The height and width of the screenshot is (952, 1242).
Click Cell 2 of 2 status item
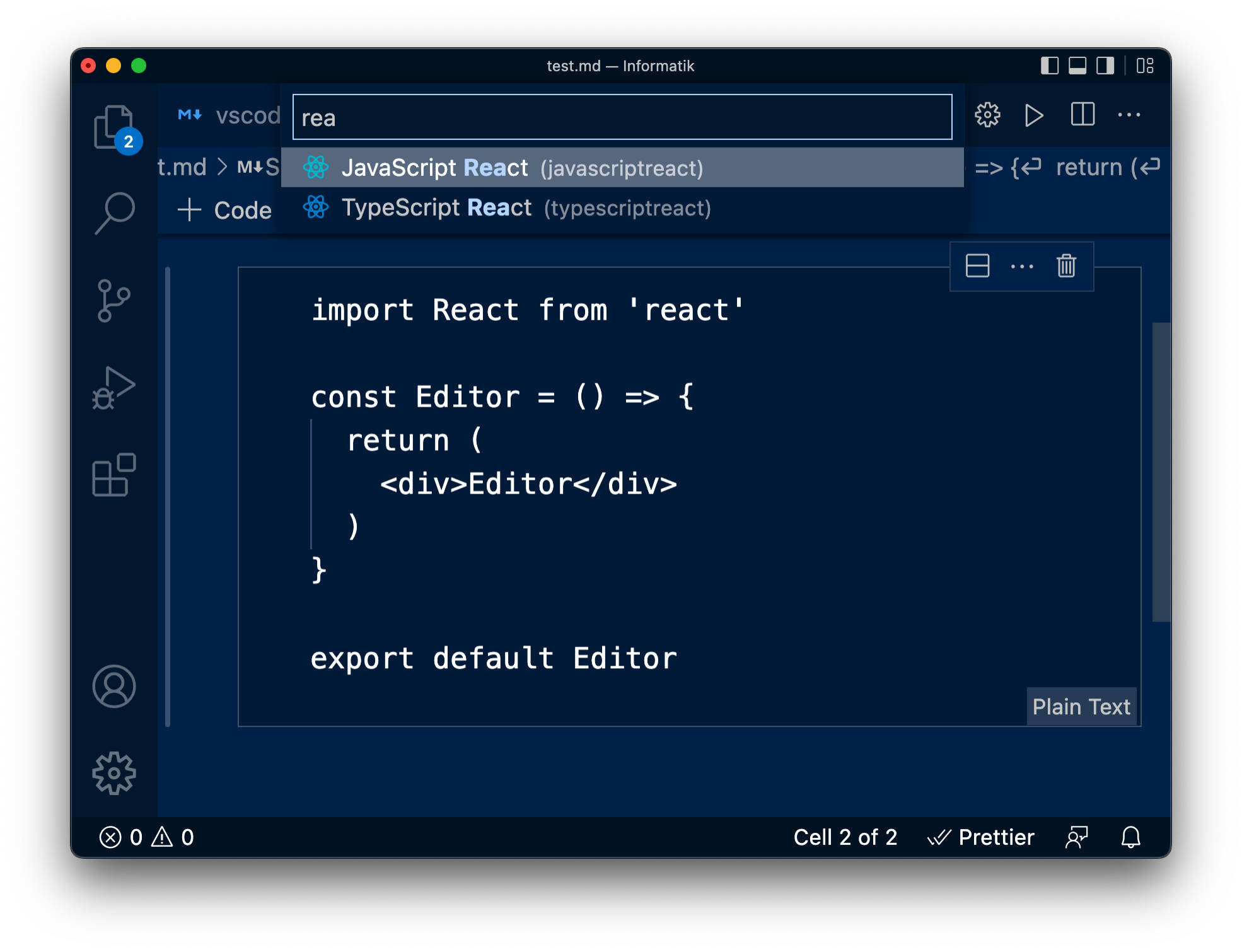tap(845, 837)
